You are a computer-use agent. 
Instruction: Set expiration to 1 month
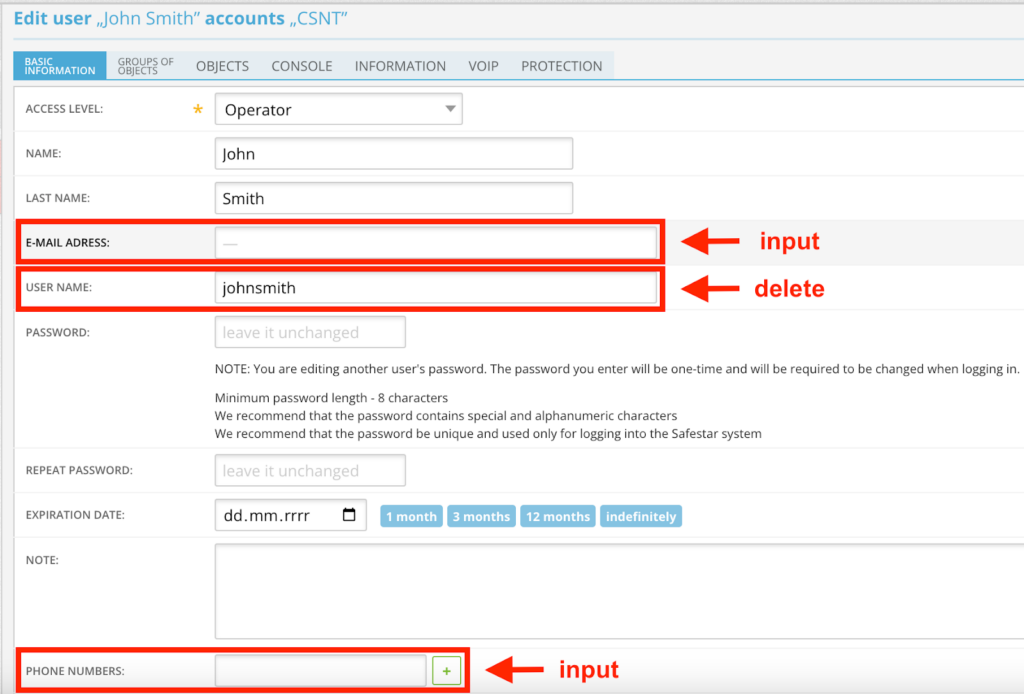(x=411, y=517)
